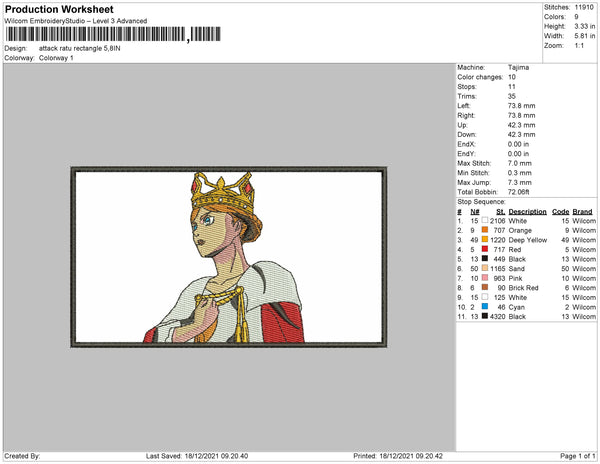The height and width of the screenshot is (464, 600).
Task: Click the 'Stop Sequence:' heading
Action: (481, 202)
